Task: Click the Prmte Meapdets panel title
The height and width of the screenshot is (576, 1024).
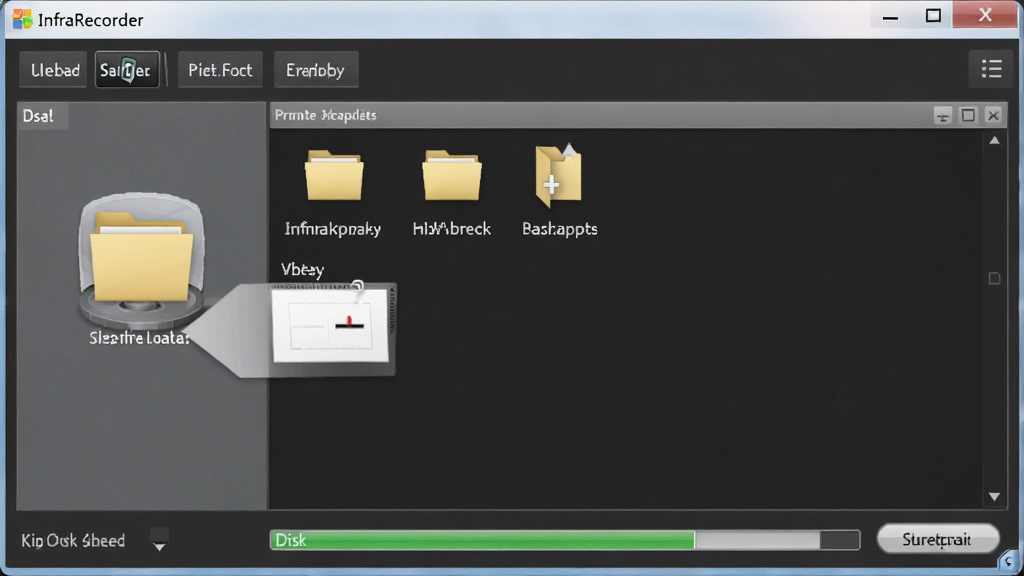Action: point(325,115)
